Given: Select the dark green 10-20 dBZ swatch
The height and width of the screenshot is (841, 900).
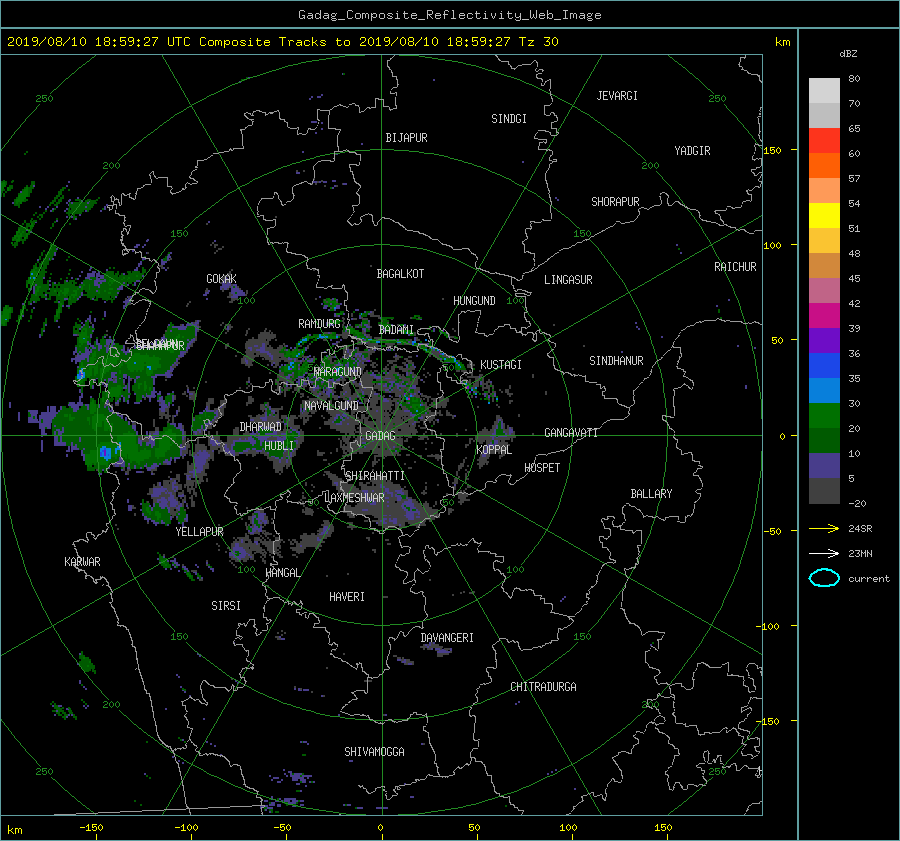Looking at the screenshot, I should tap(824, 441).
